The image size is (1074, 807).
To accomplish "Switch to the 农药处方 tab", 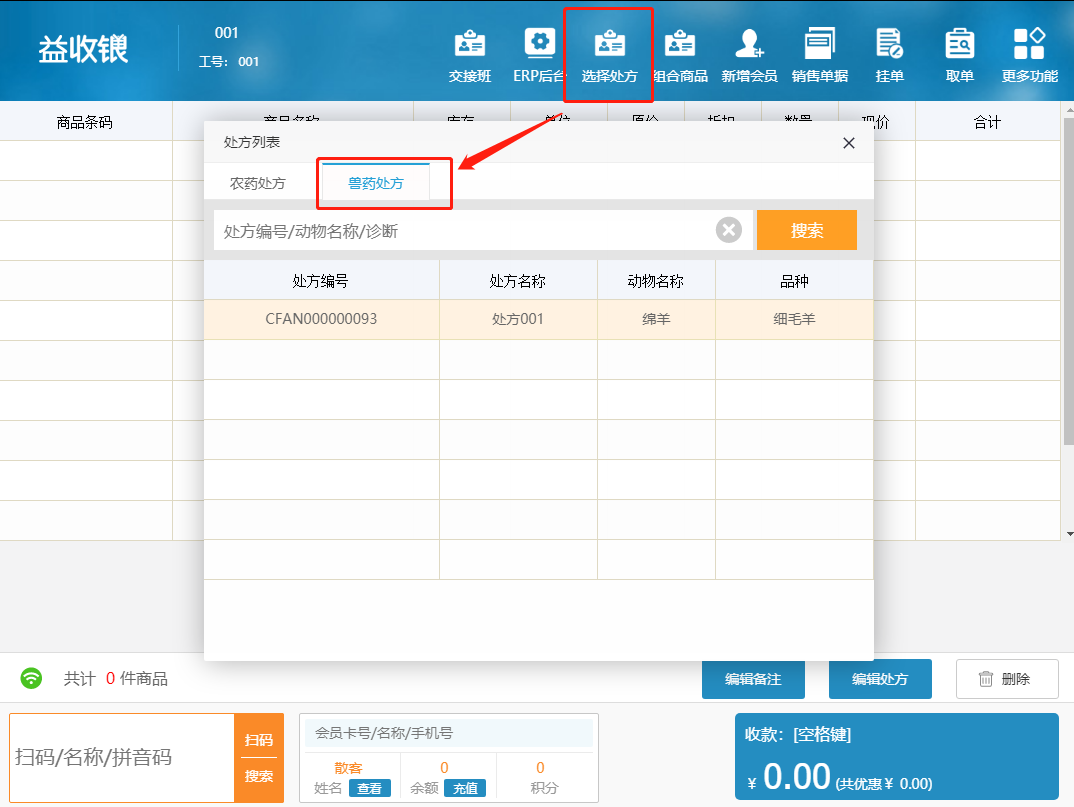I will click(258, 184).
